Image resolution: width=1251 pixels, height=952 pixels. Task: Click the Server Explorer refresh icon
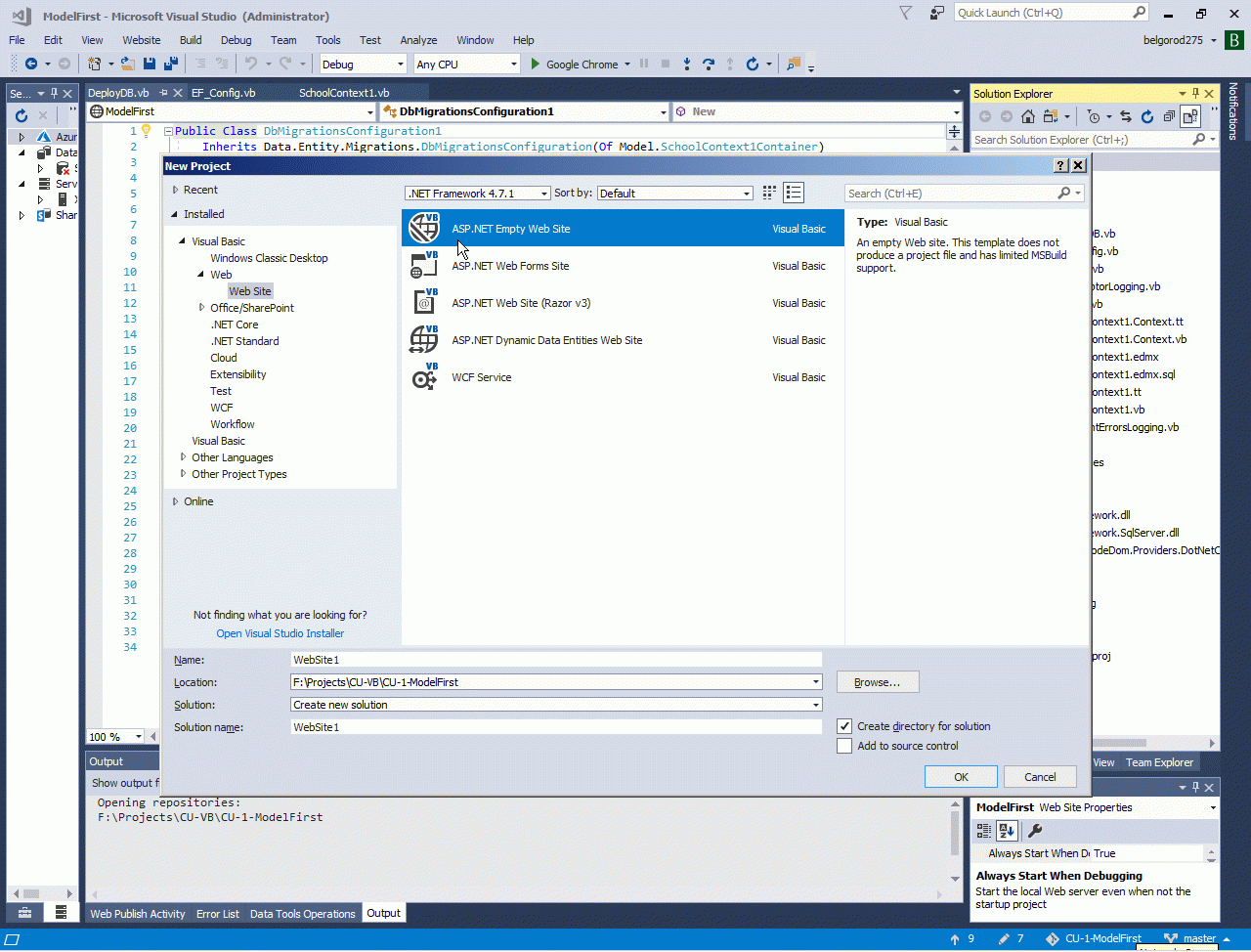tap(22, 115)
